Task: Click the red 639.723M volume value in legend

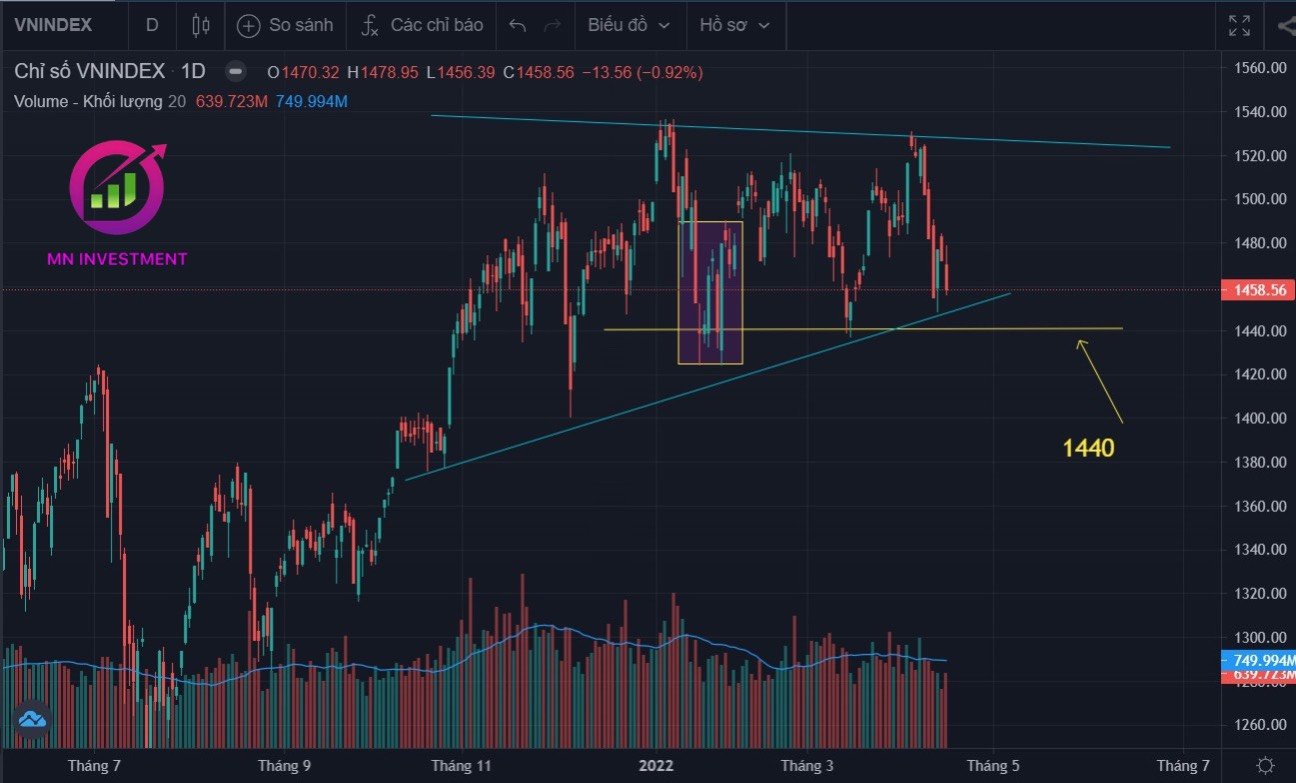Action: (230, 101)
